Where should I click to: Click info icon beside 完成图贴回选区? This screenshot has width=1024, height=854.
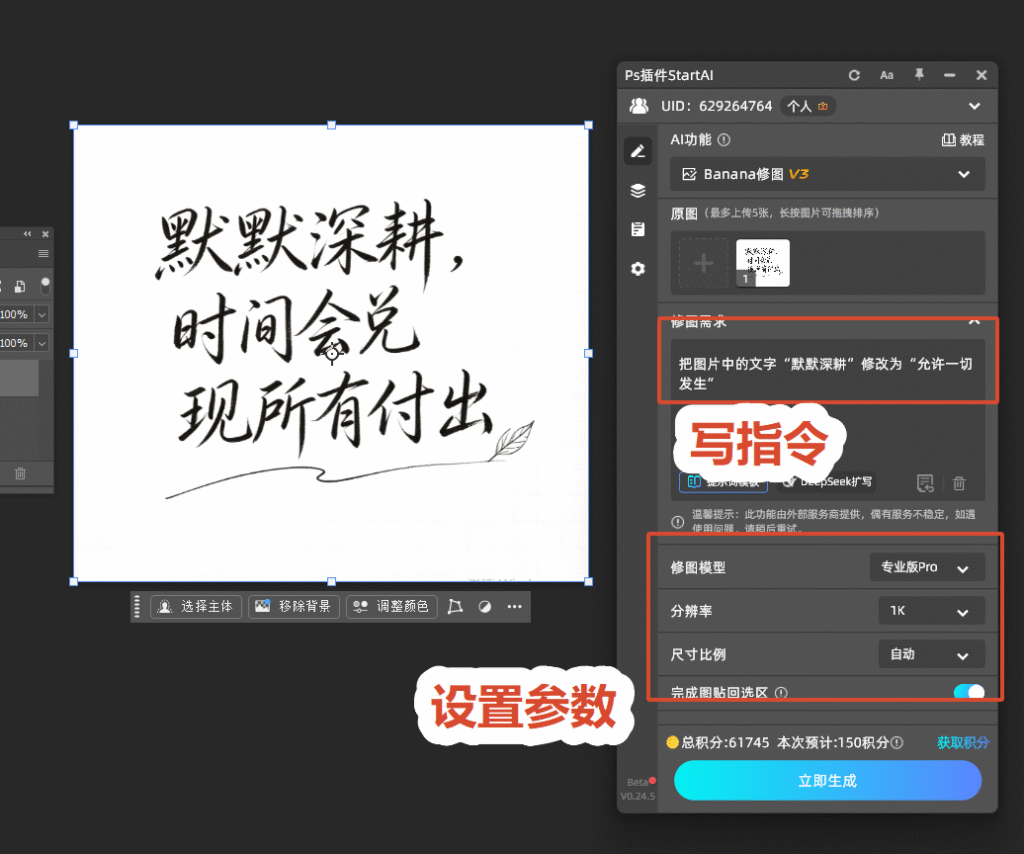coord(781,692)
